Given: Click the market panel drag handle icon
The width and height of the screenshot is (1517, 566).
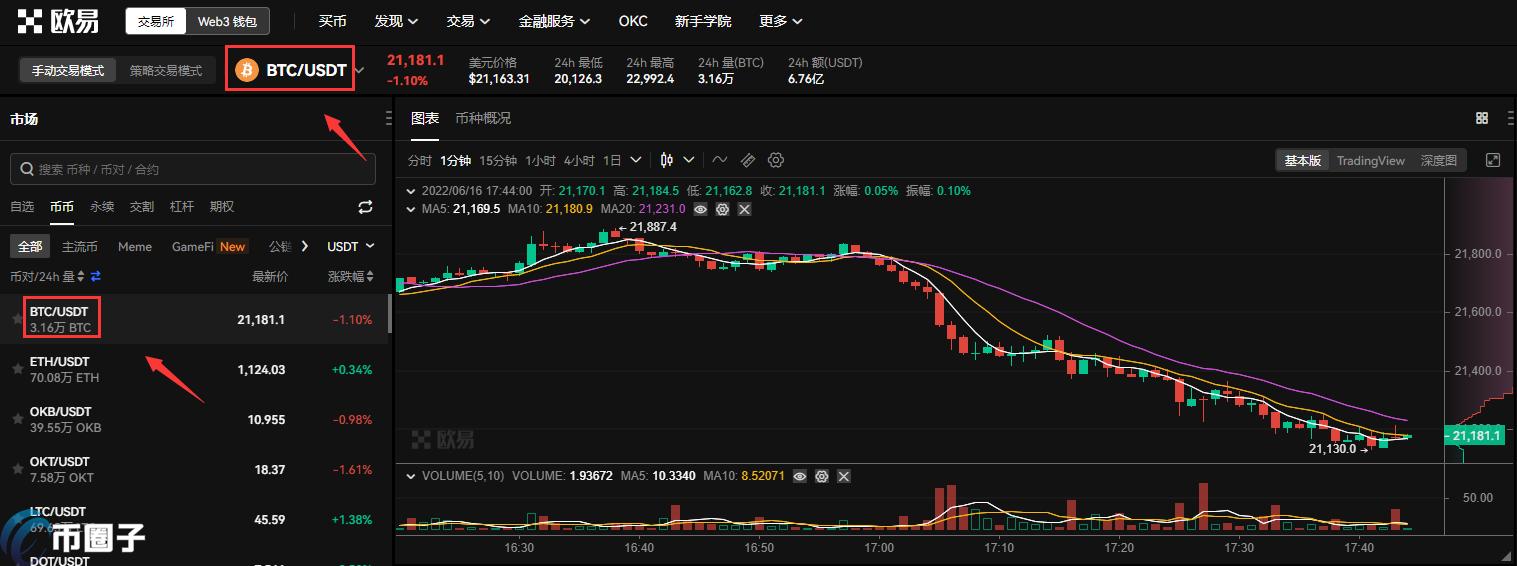Looking at the screenshot, I should [x=390, y=118].
